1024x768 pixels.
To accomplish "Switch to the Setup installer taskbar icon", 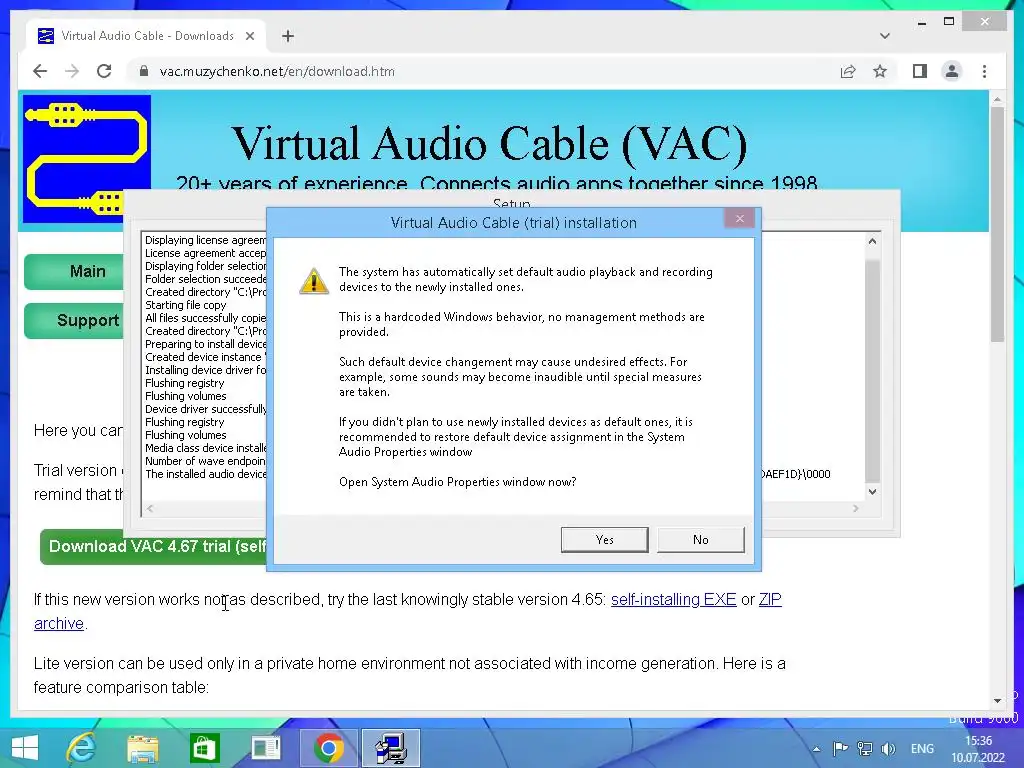I will point(391,748).
